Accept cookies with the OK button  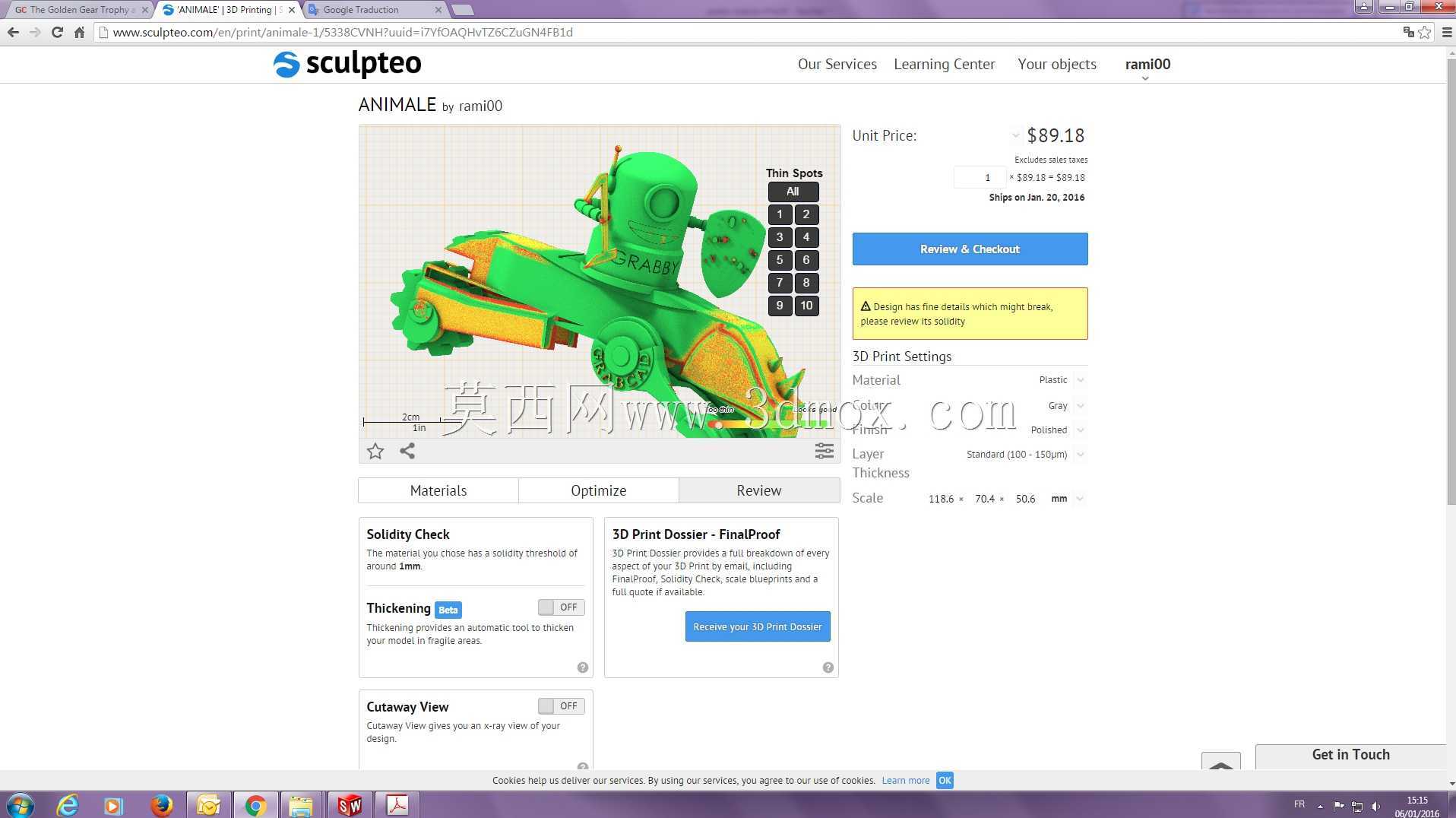[945, 781]
